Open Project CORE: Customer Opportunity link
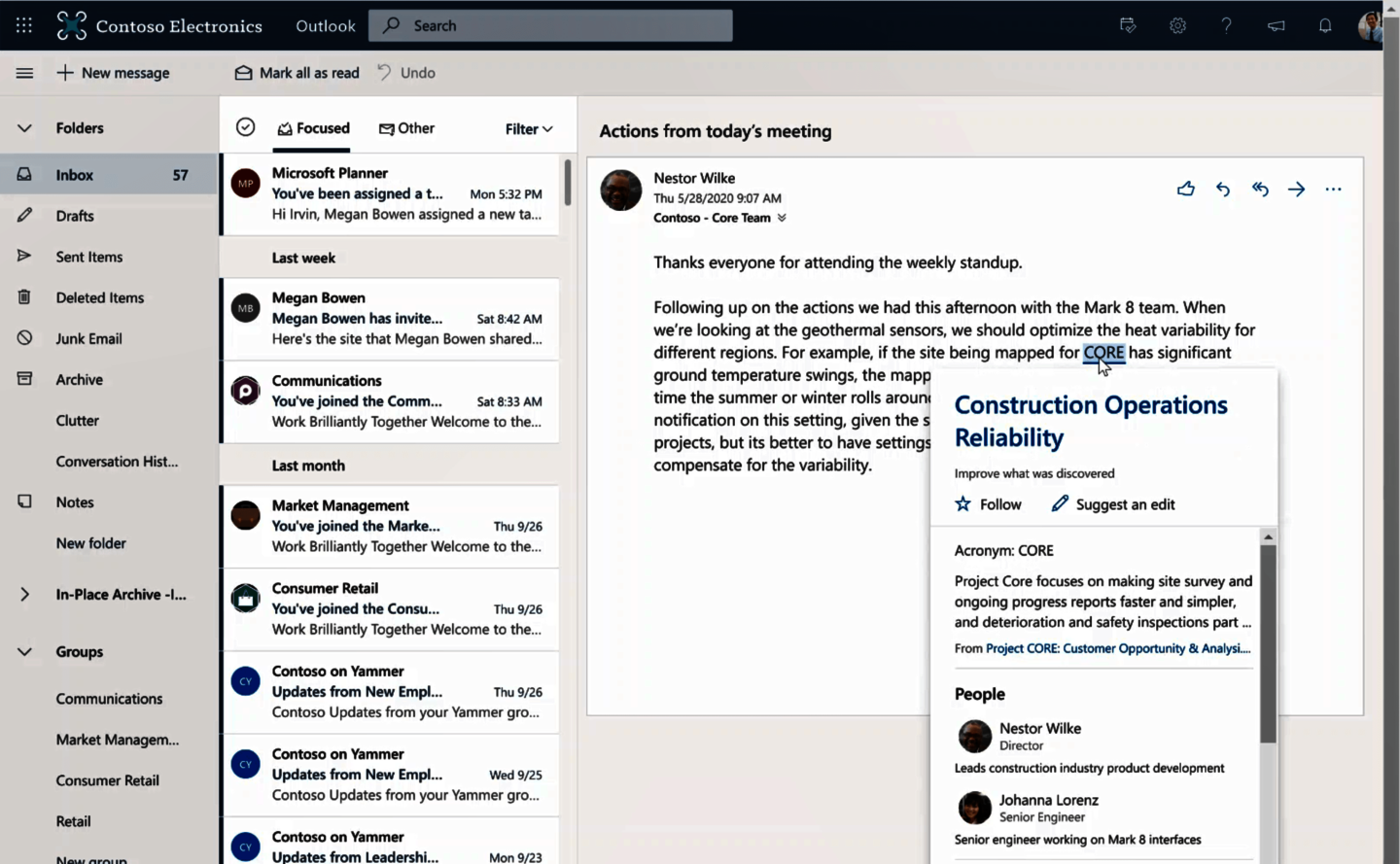This screenshot has width=1400, height=864. click(x=1118, y=648)
